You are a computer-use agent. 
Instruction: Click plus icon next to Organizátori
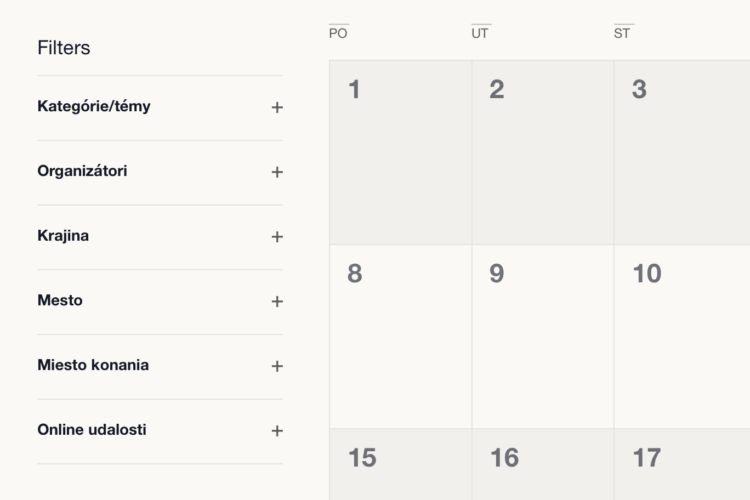(x=277, y=172)
